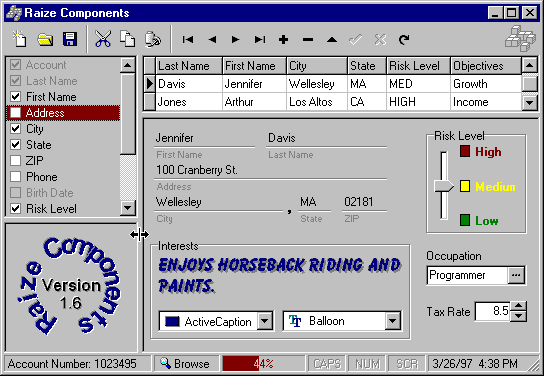Enable the Phone checkbox
This screenshot has width=544, height=376.
[16, 177]
